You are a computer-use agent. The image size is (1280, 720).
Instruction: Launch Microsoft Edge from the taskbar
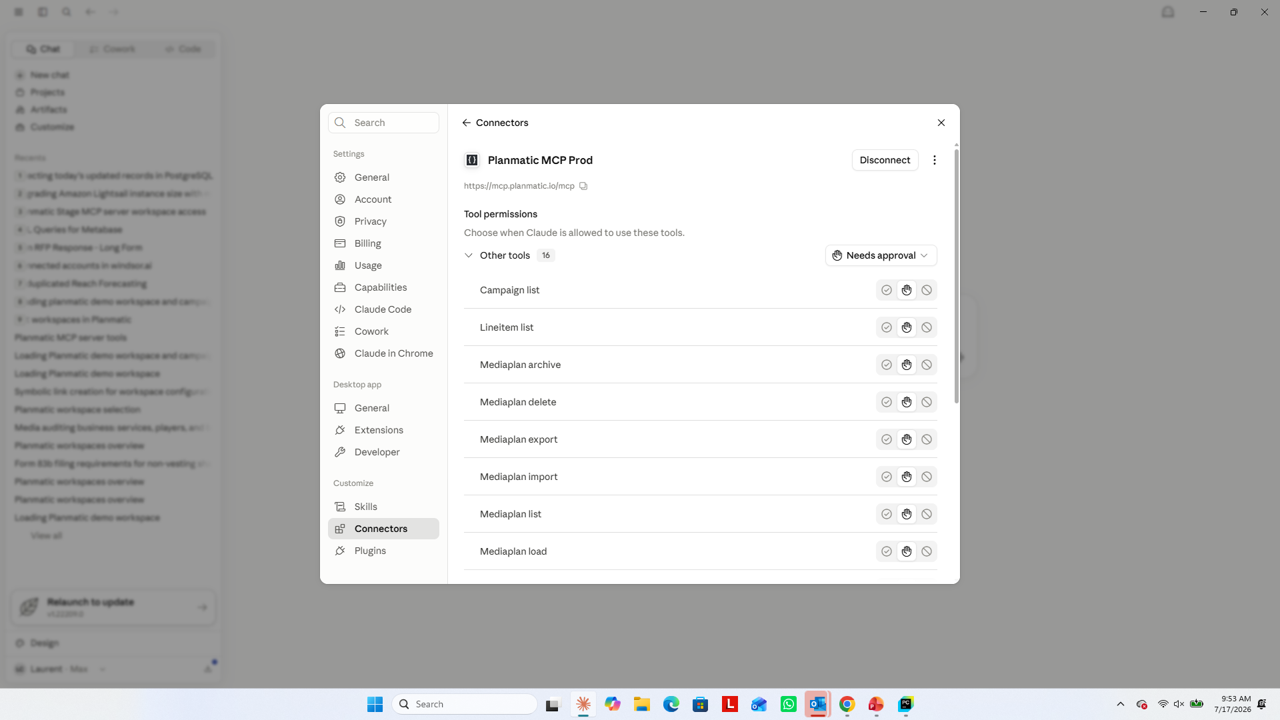click(671, 704)
